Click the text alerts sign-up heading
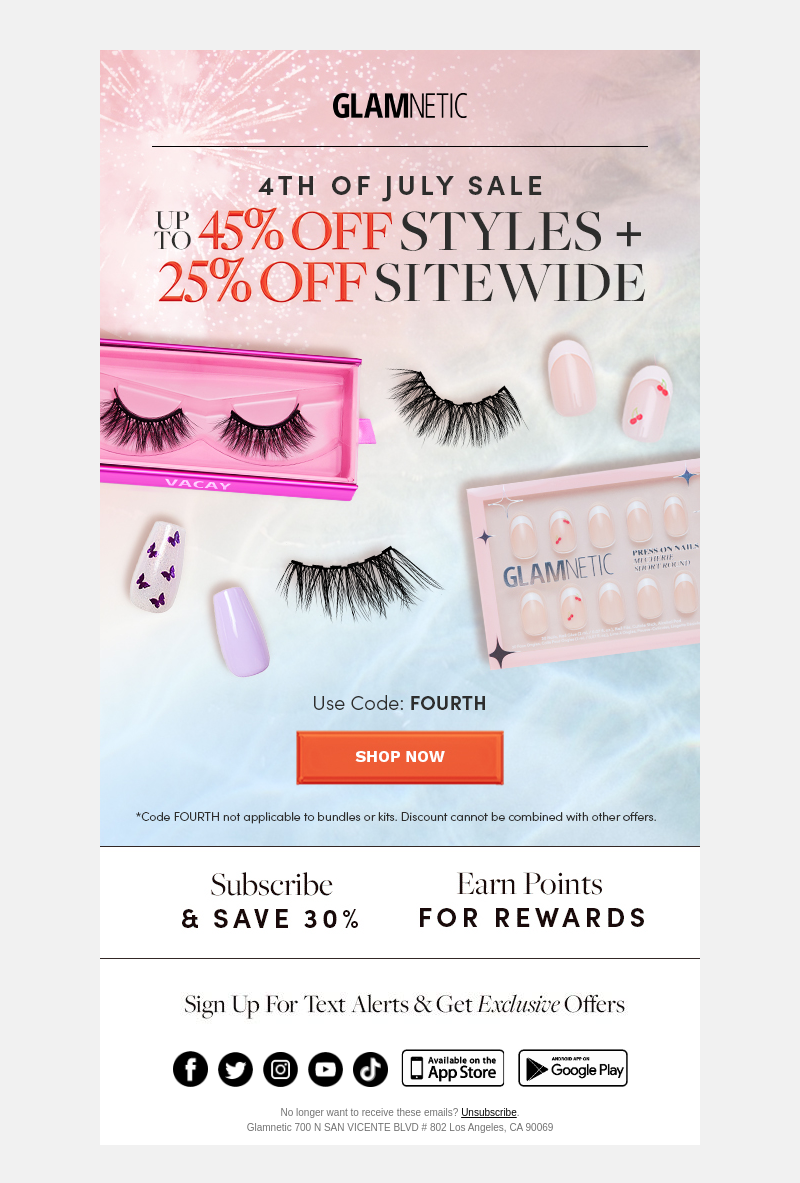The width and height of the screenshot is (800, 1183). click(x=405, y=1005)
